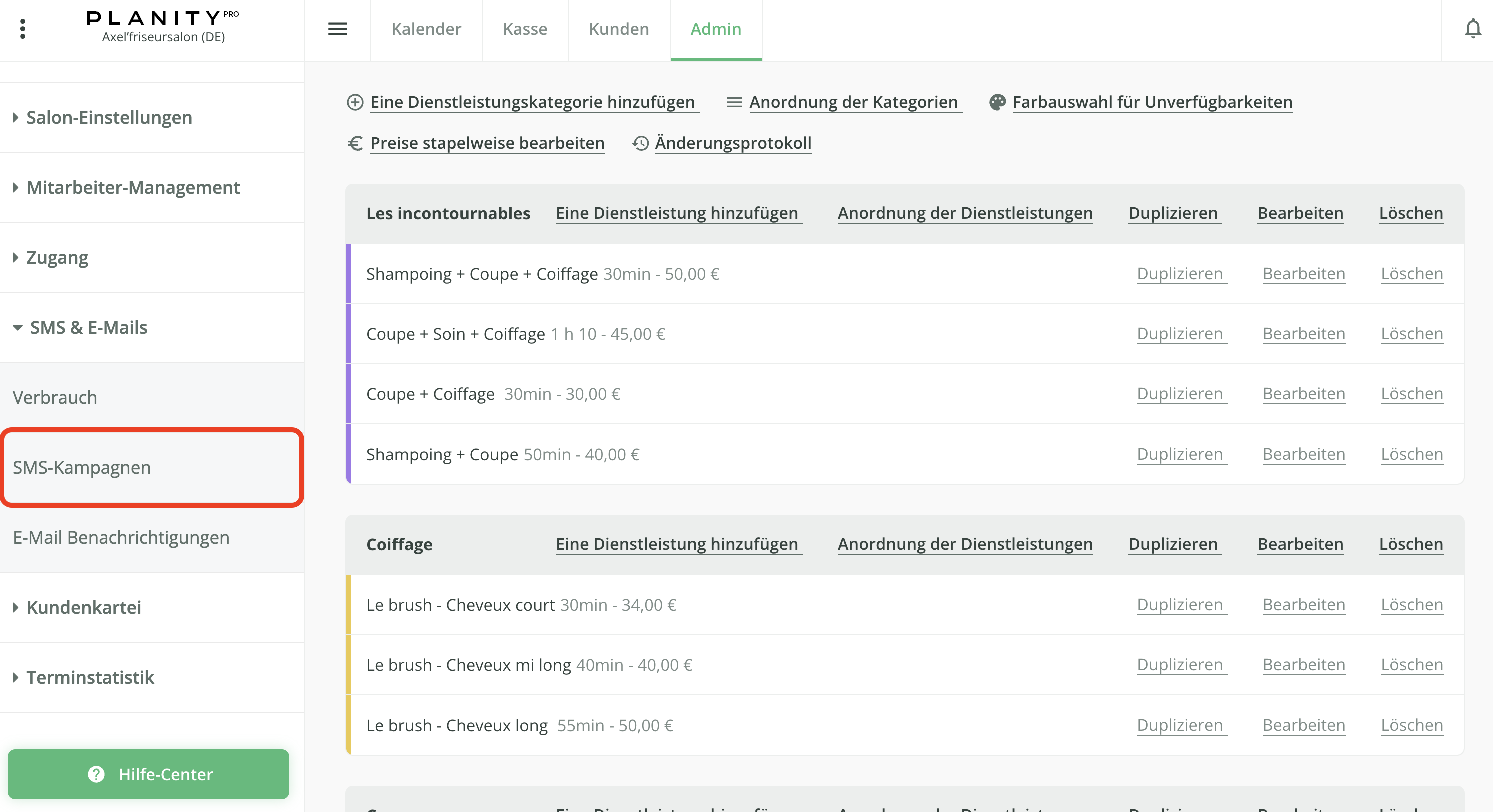Edit the Le brush - Cheveux long service
This screenshot has height=812, width=1493.
click(1304, 725)
